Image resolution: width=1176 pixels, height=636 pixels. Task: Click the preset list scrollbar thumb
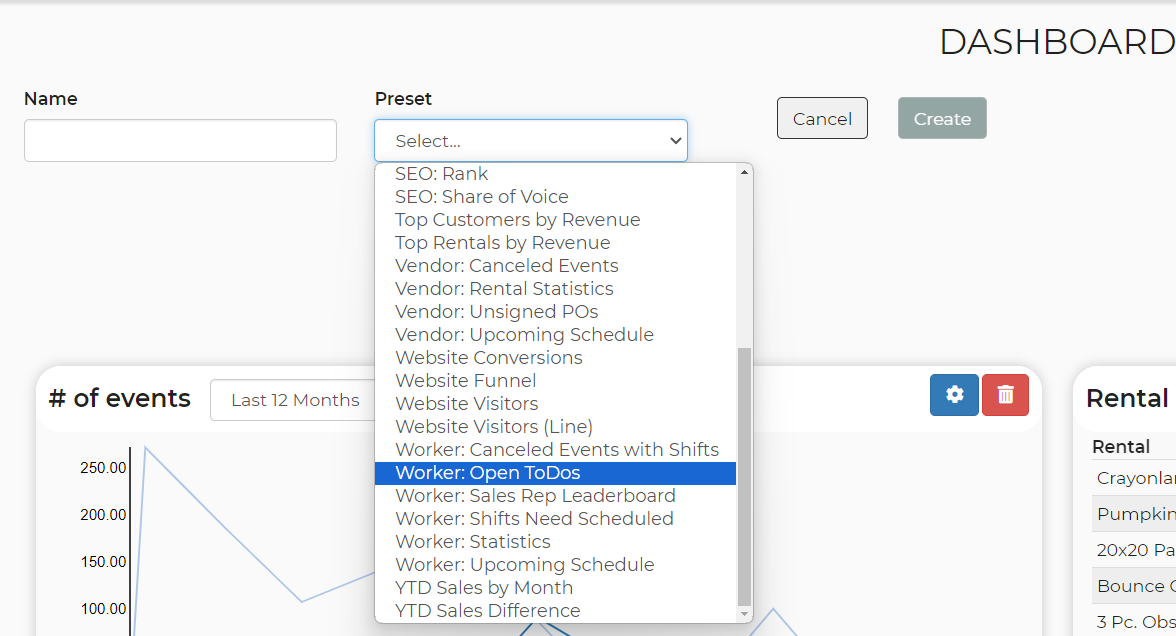pos(744,476)
